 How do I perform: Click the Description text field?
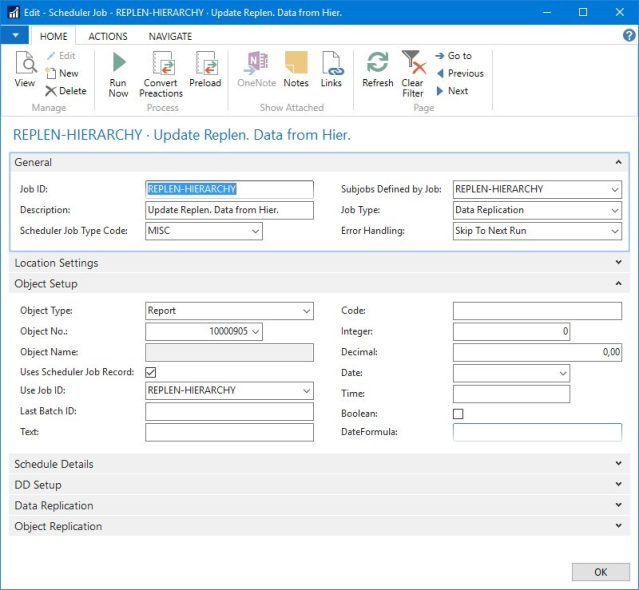click(x=229, y=210)
